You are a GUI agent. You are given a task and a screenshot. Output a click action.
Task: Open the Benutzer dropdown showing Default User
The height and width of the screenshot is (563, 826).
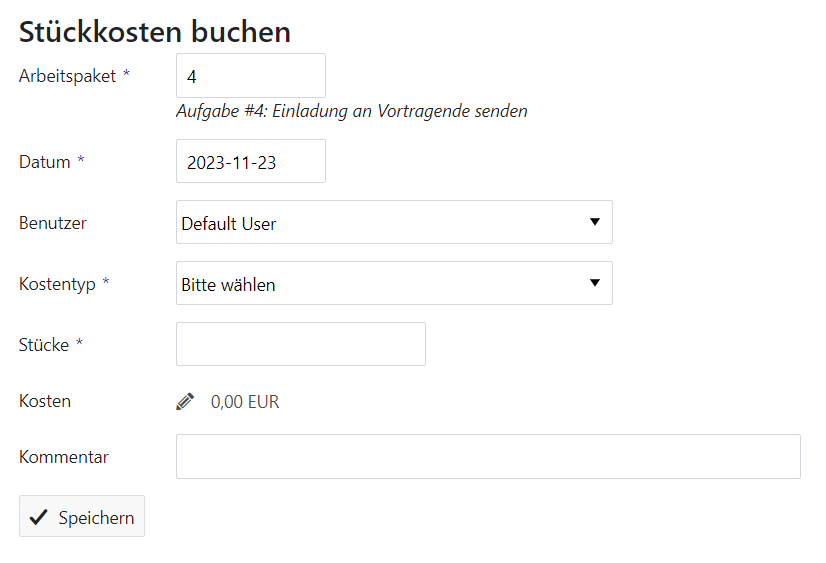coord(394,222)
